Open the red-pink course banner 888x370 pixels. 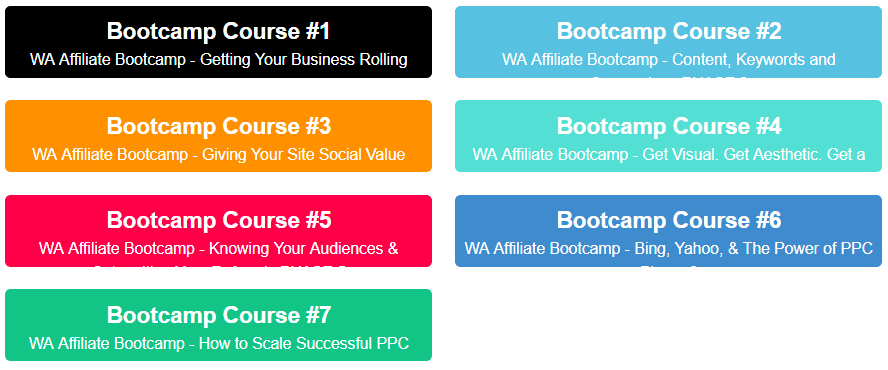(x=219, y=231)
